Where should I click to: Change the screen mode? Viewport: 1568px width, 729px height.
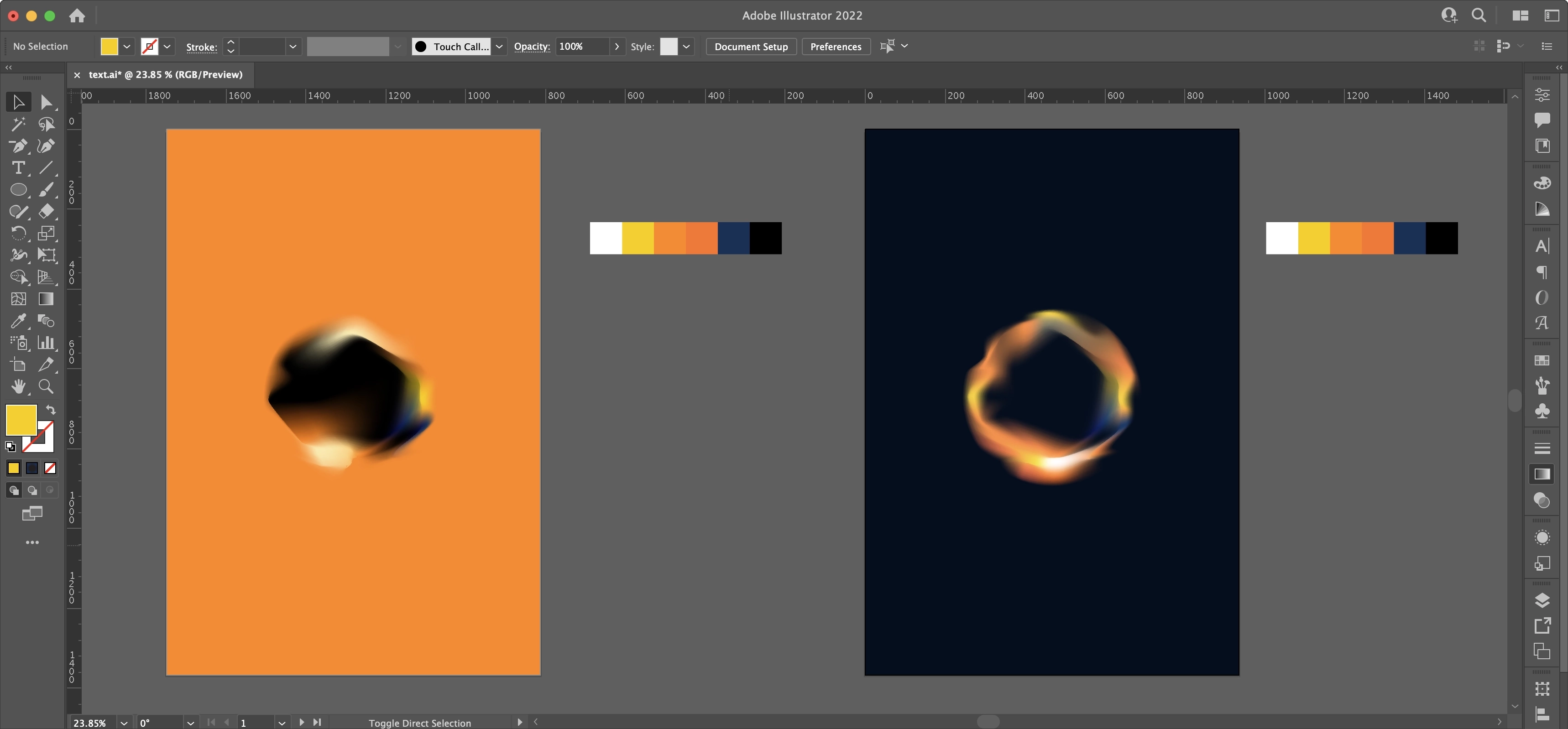point(32,514)
